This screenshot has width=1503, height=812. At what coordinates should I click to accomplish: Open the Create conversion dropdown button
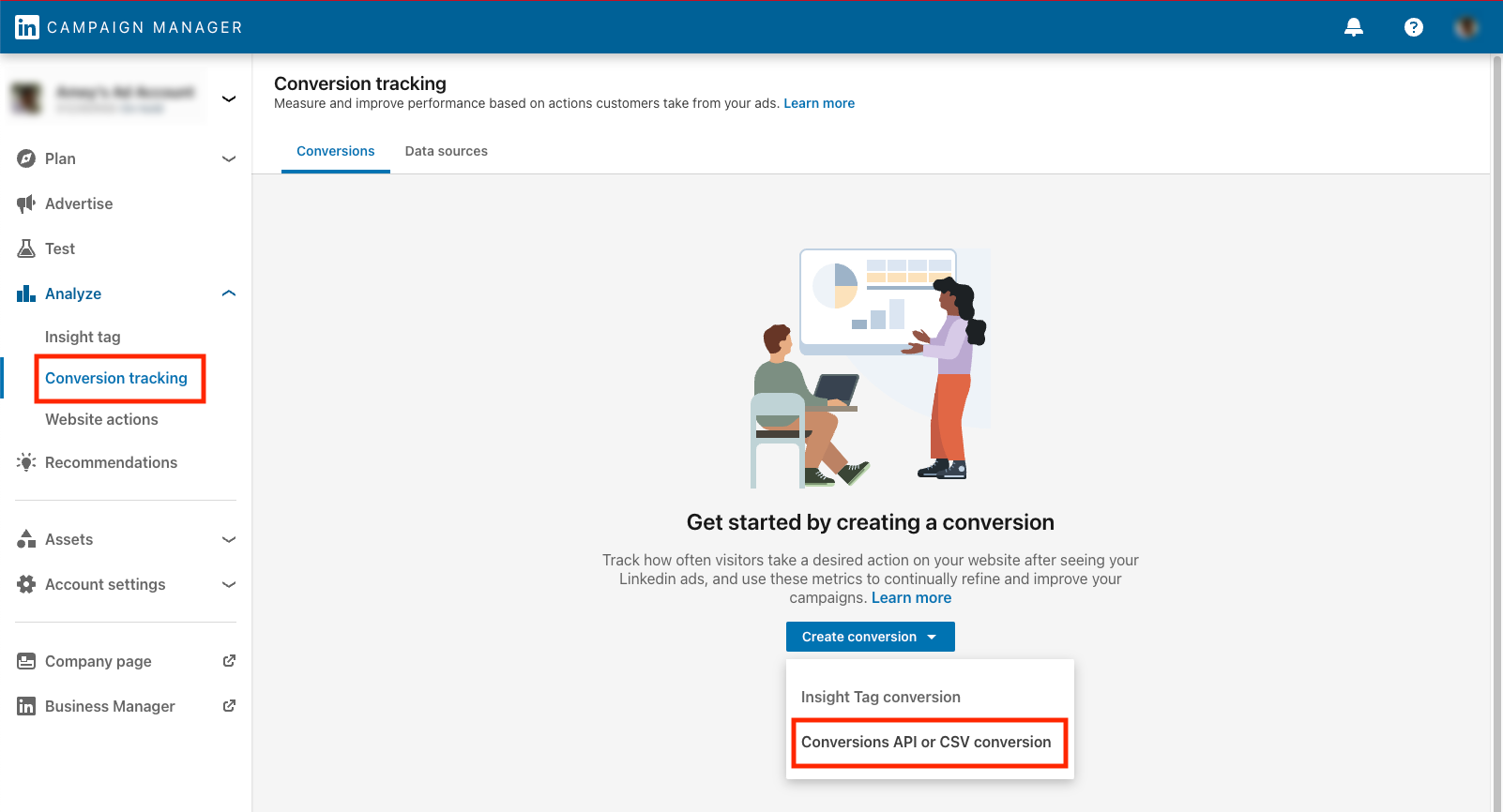coord(871,637)
